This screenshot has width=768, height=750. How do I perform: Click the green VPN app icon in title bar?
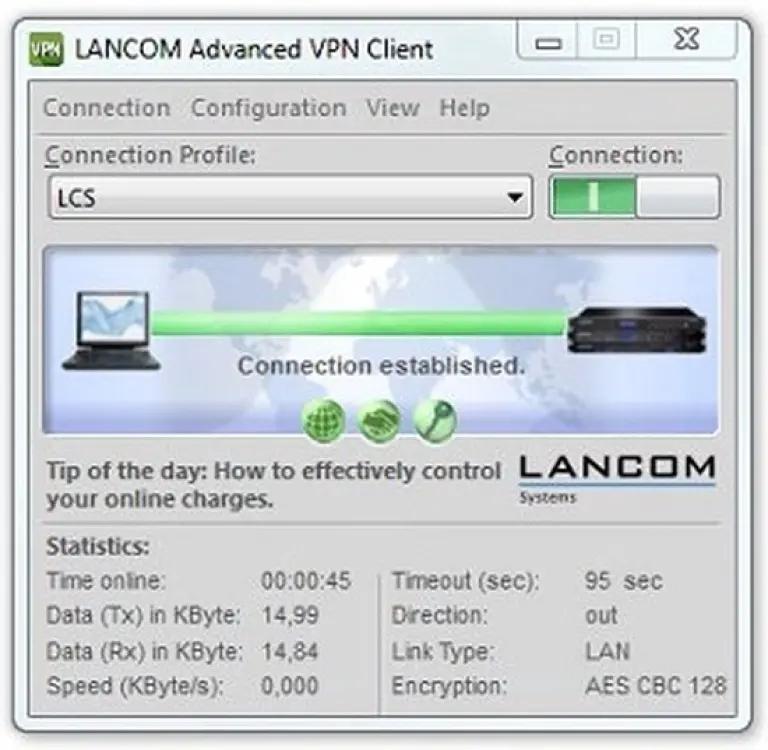pos(46,49)
